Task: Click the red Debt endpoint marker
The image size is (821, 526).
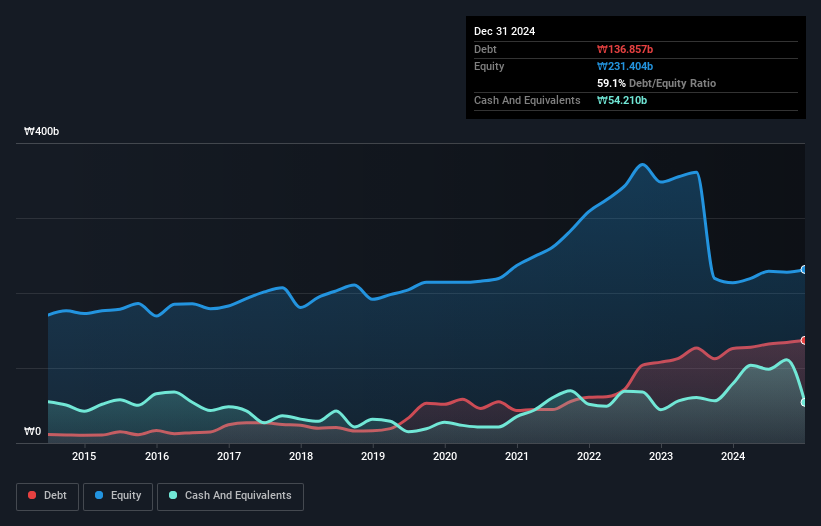Action: [804, 340]
